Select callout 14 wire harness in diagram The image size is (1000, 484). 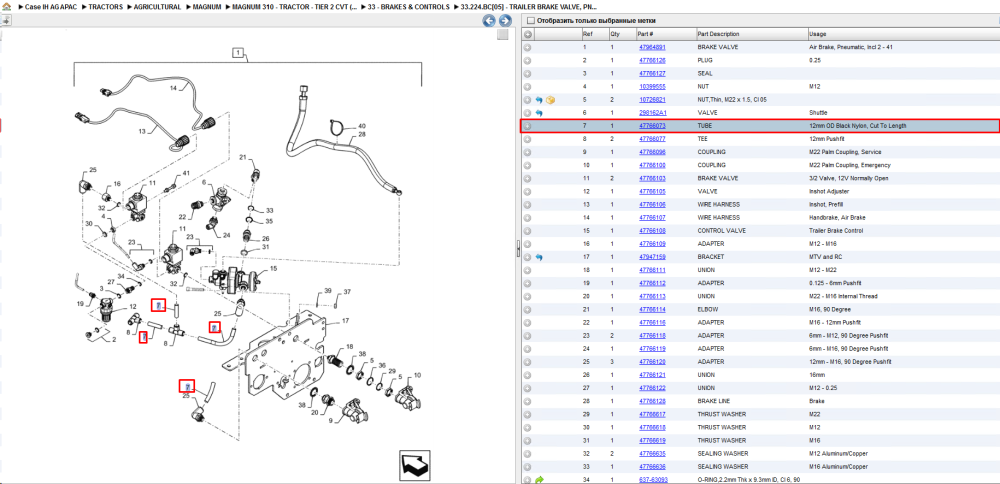(172, 89)
